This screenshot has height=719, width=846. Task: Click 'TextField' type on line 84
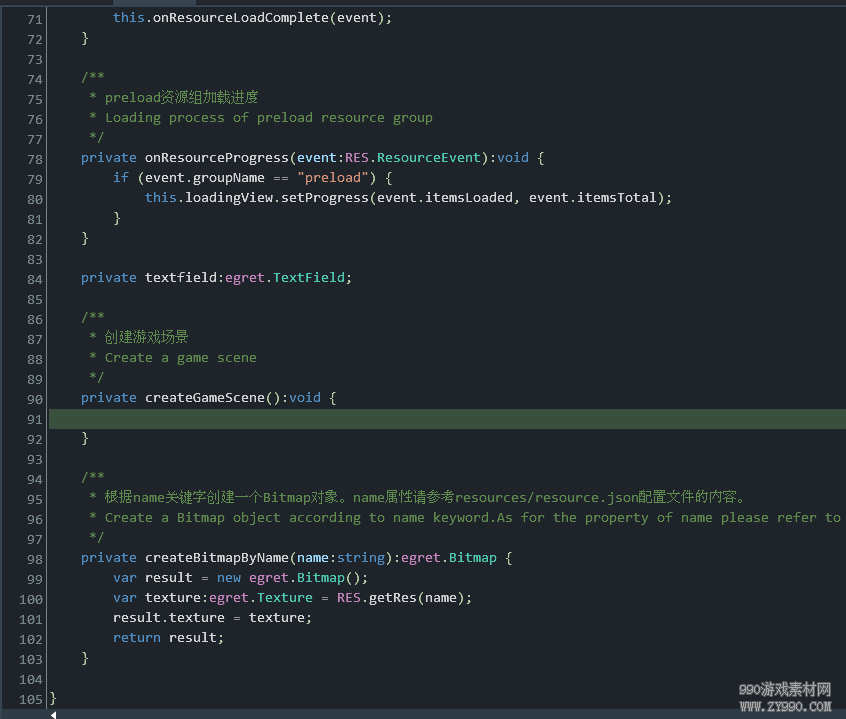pos(309,277)
